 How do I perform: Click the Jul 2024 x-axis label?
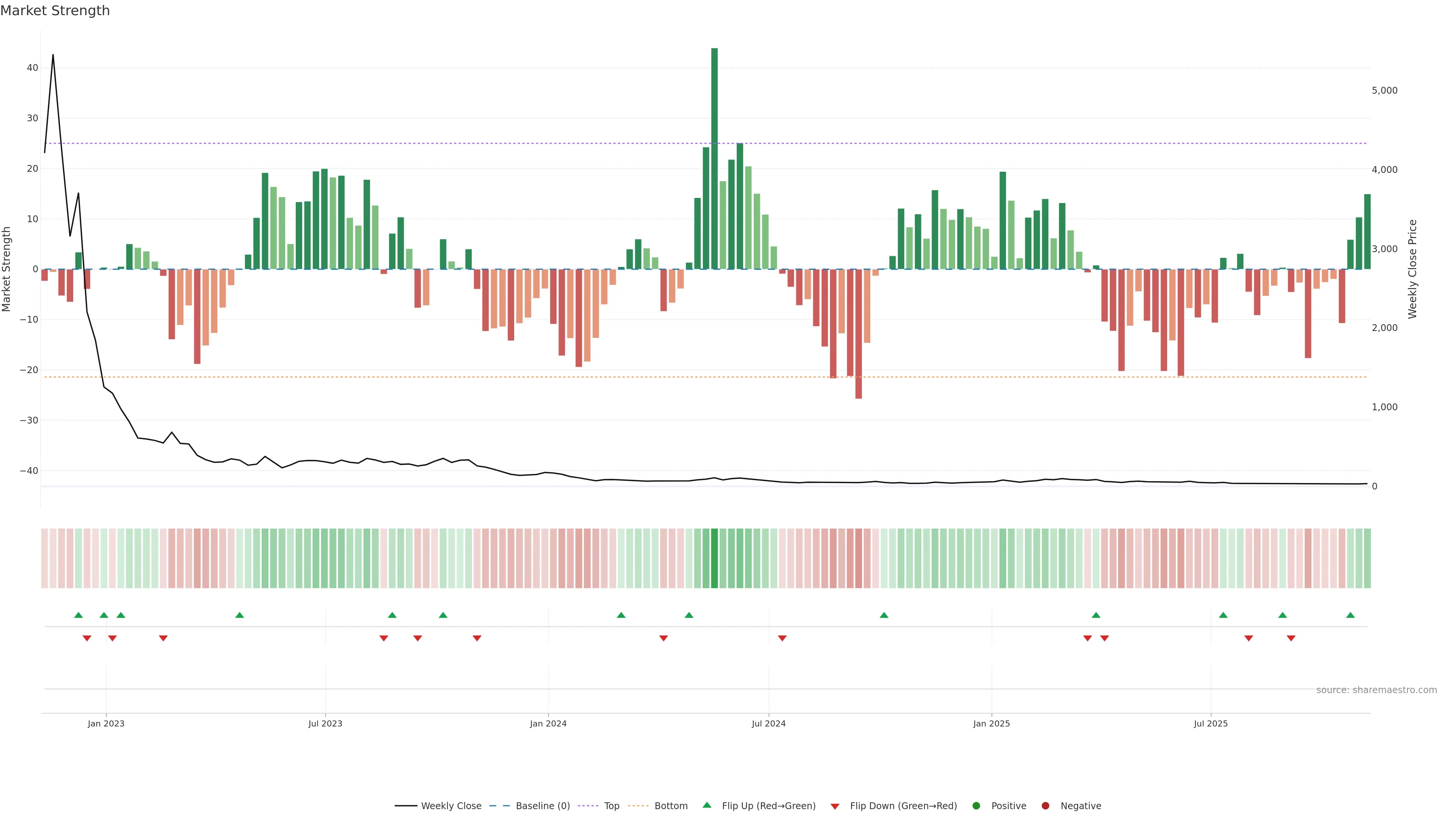pyautogui.click(x=768, y=723)
